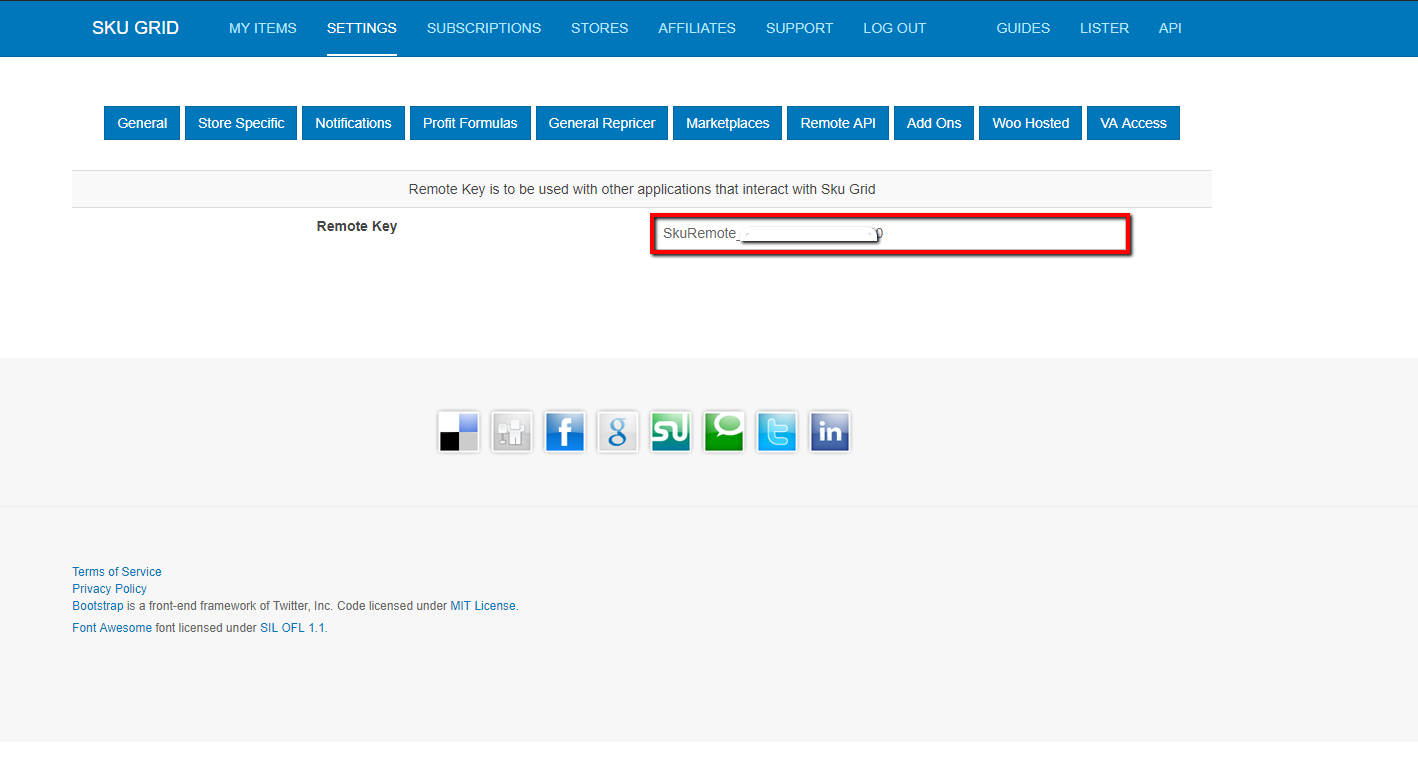Share on StumbleUpon icon
The width and height of the screenshot is (1418, 760).
click(671, 432)
